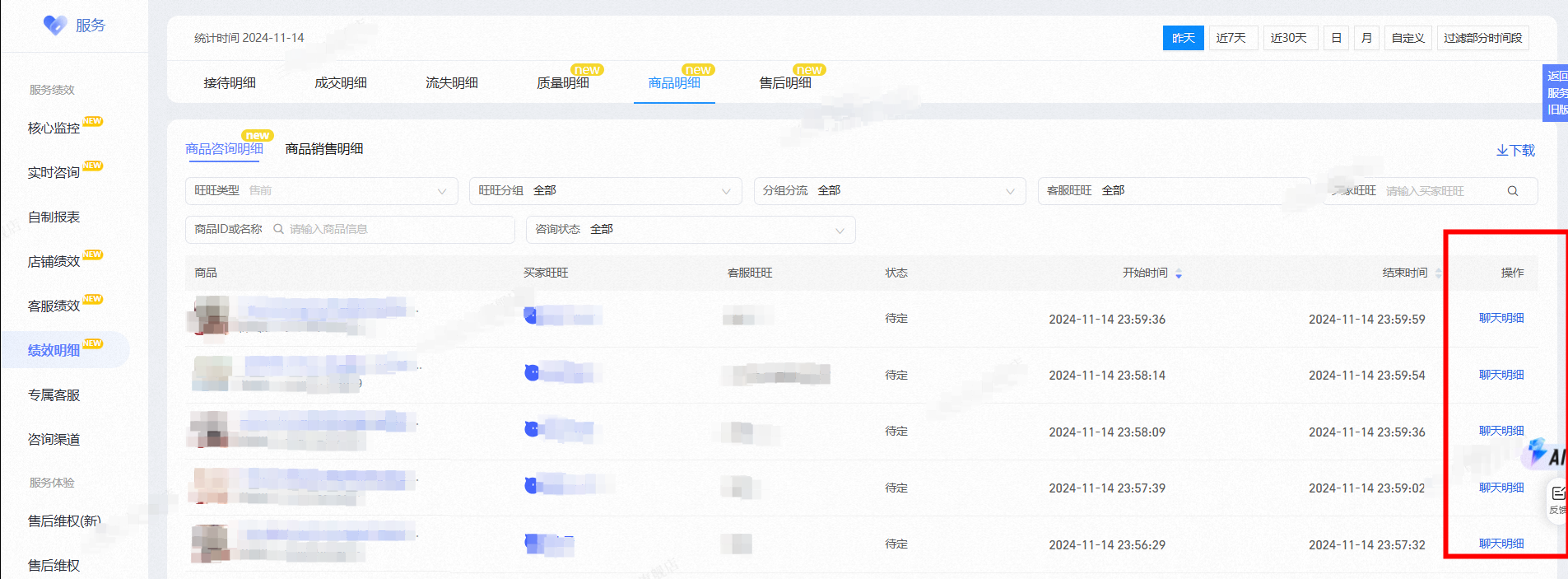Expand the 分组分流 dropdown
The image size is (1568, 579).
pyautogui.click(x=890, y=191)
